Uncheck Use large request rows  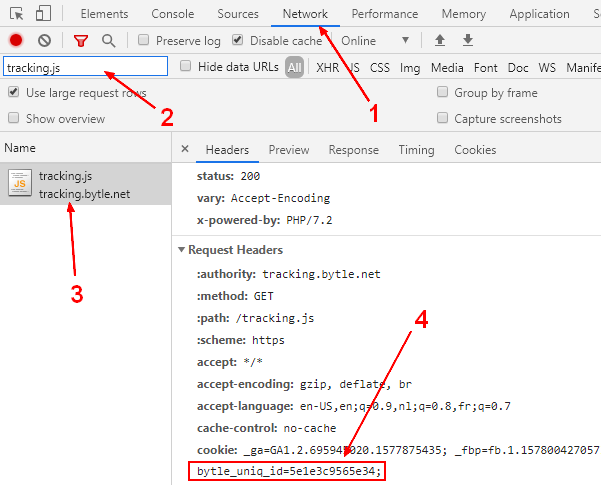click(13, 92)
